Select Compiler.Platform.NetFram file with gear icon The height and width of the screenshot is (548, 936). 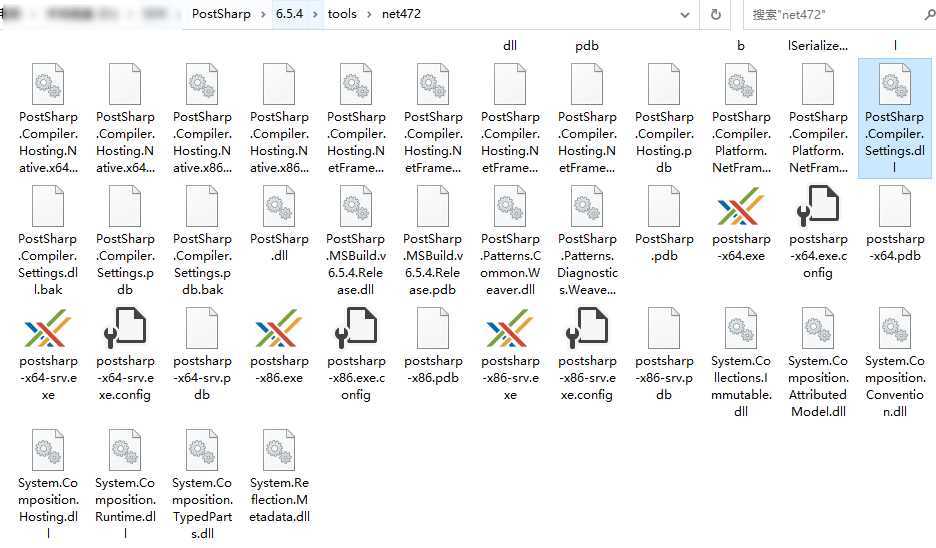[741, 119]
